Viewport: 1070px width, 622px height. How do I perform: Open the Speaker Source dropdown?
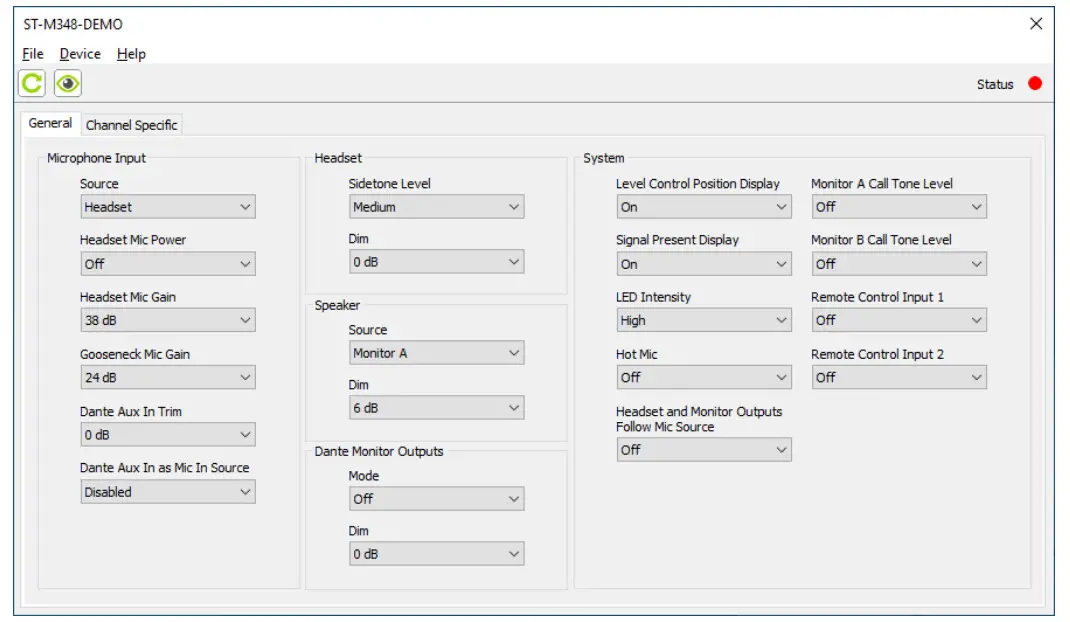pos(436,353)
